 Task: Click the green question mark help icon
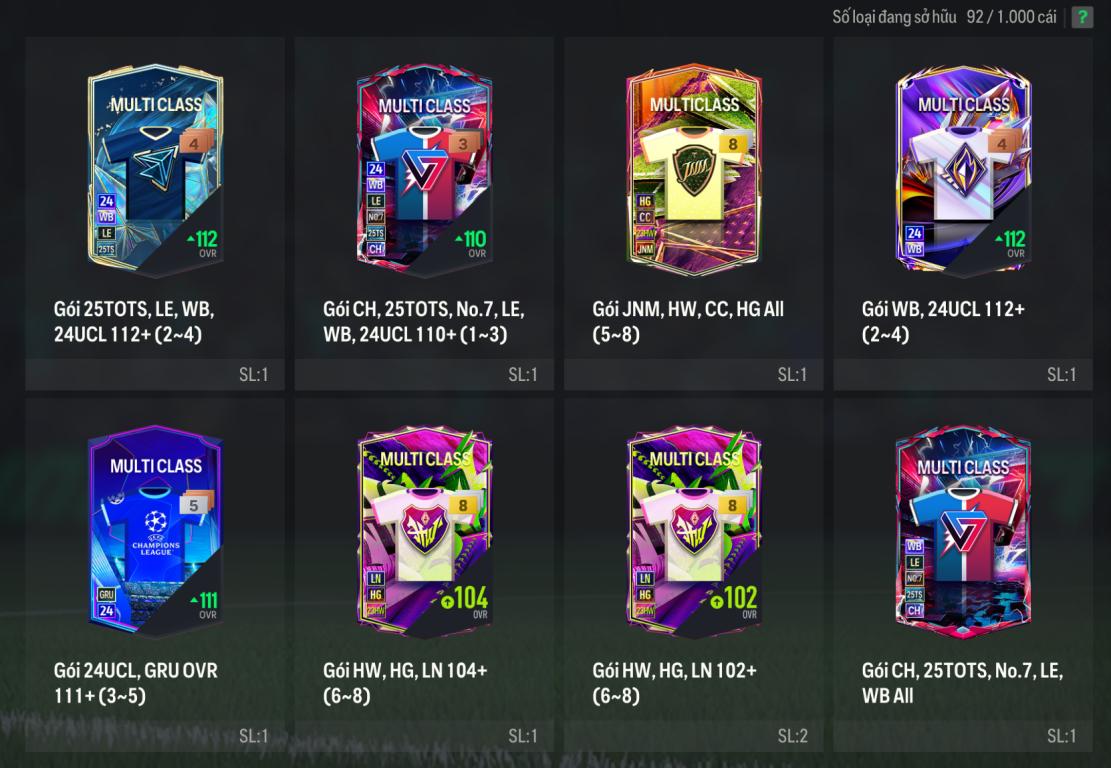(x=1082, y=17)
